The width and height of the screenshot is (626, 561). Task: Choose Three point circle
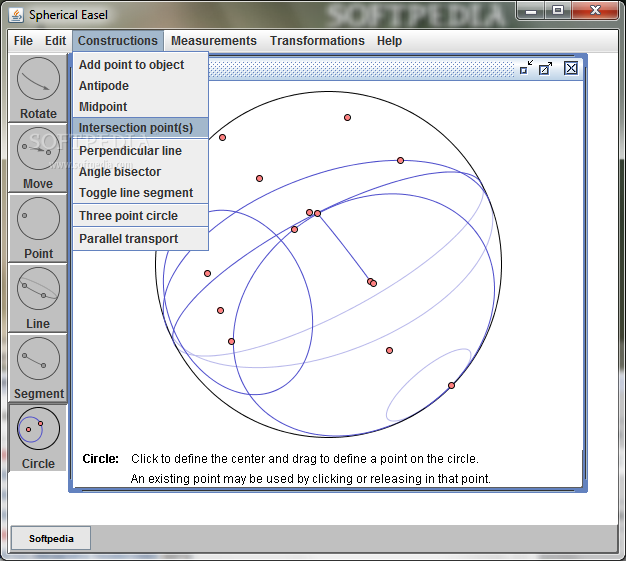(x=141, y=216)
